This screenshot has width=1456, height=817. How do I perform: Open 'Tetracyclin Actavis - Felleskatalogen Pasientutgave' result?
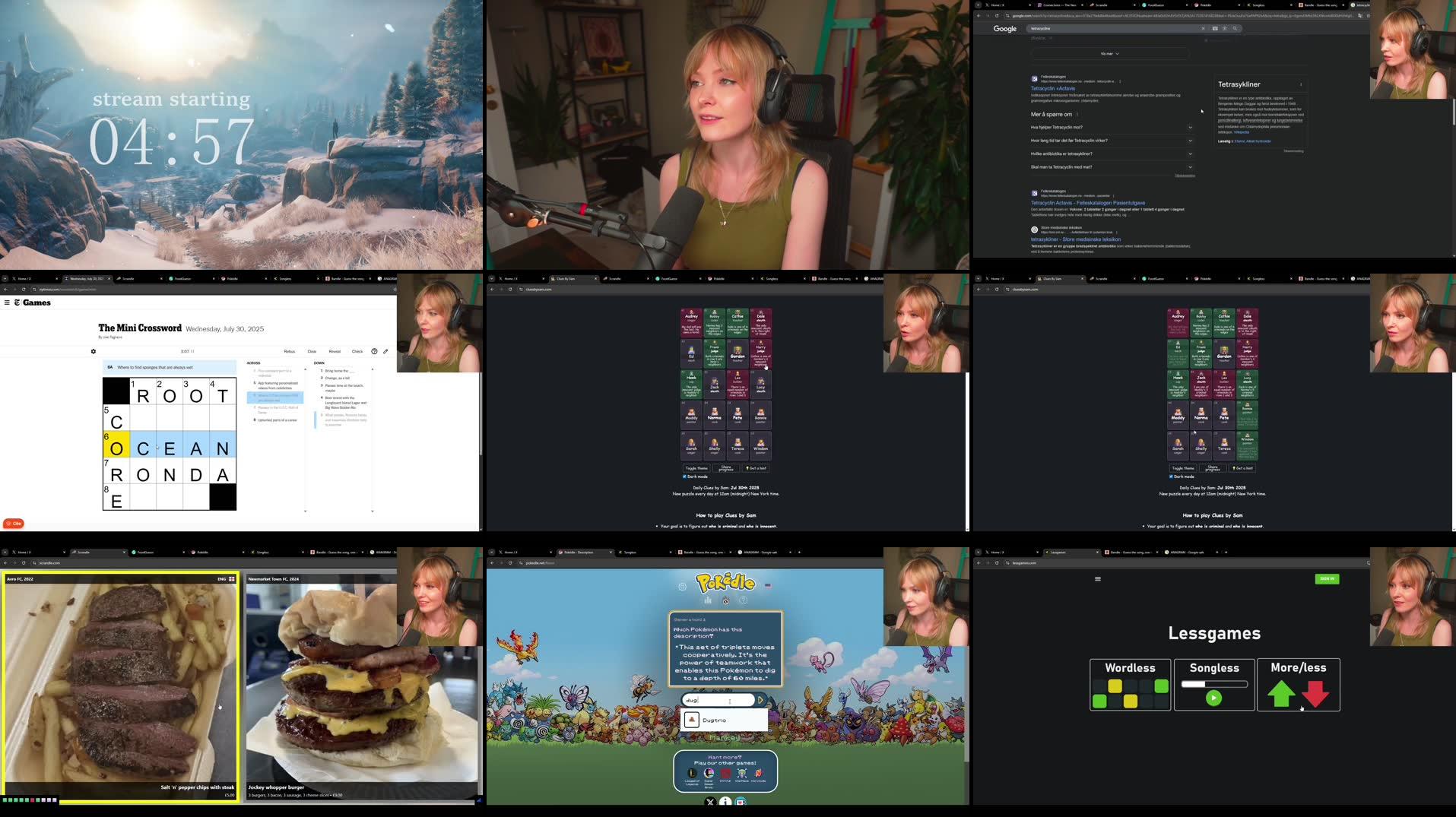pos(1087,203)
